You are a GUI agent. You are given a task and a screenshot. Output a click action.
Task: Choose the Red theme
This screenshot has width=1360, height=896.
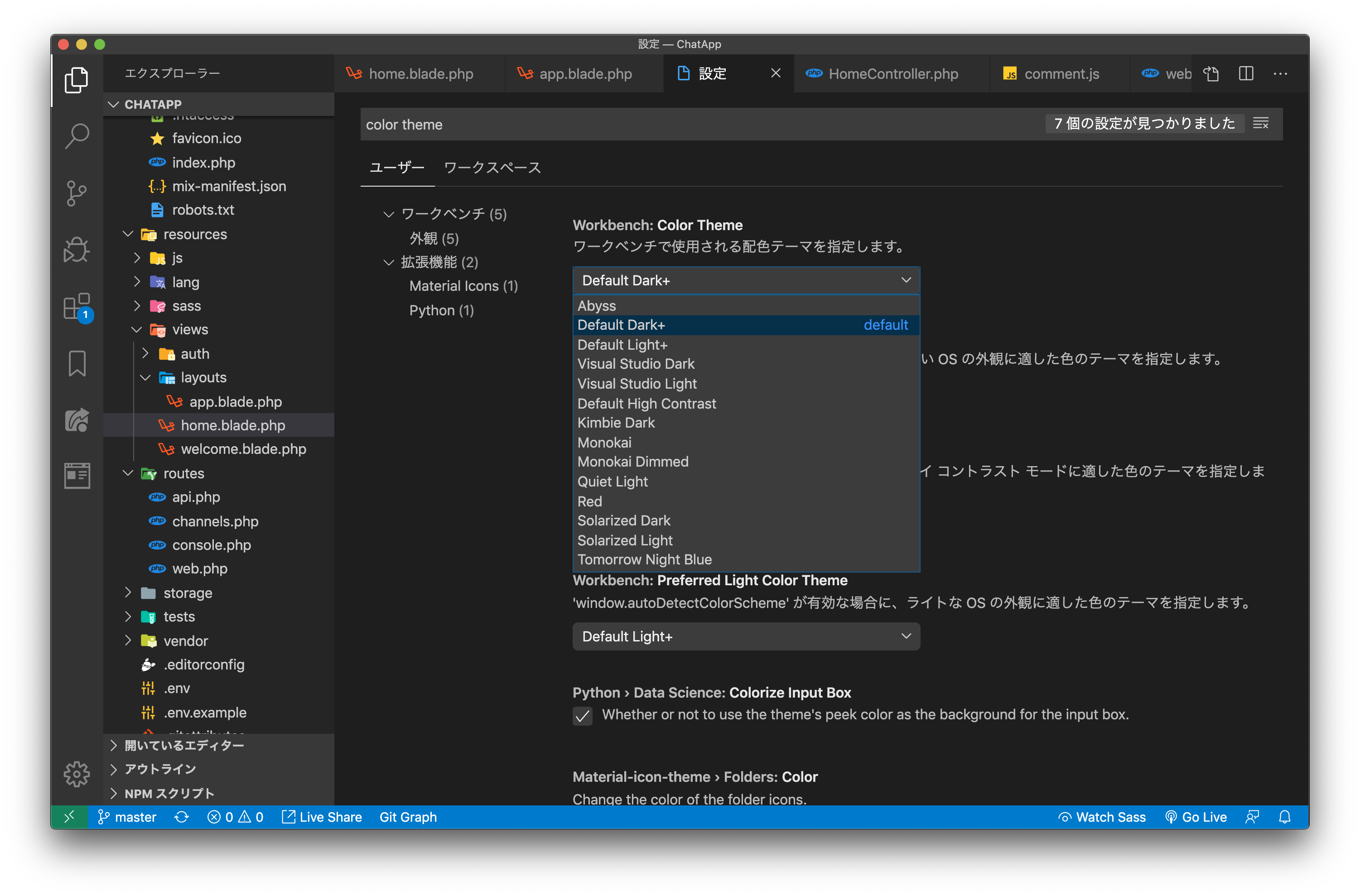[x=746, y=501]
